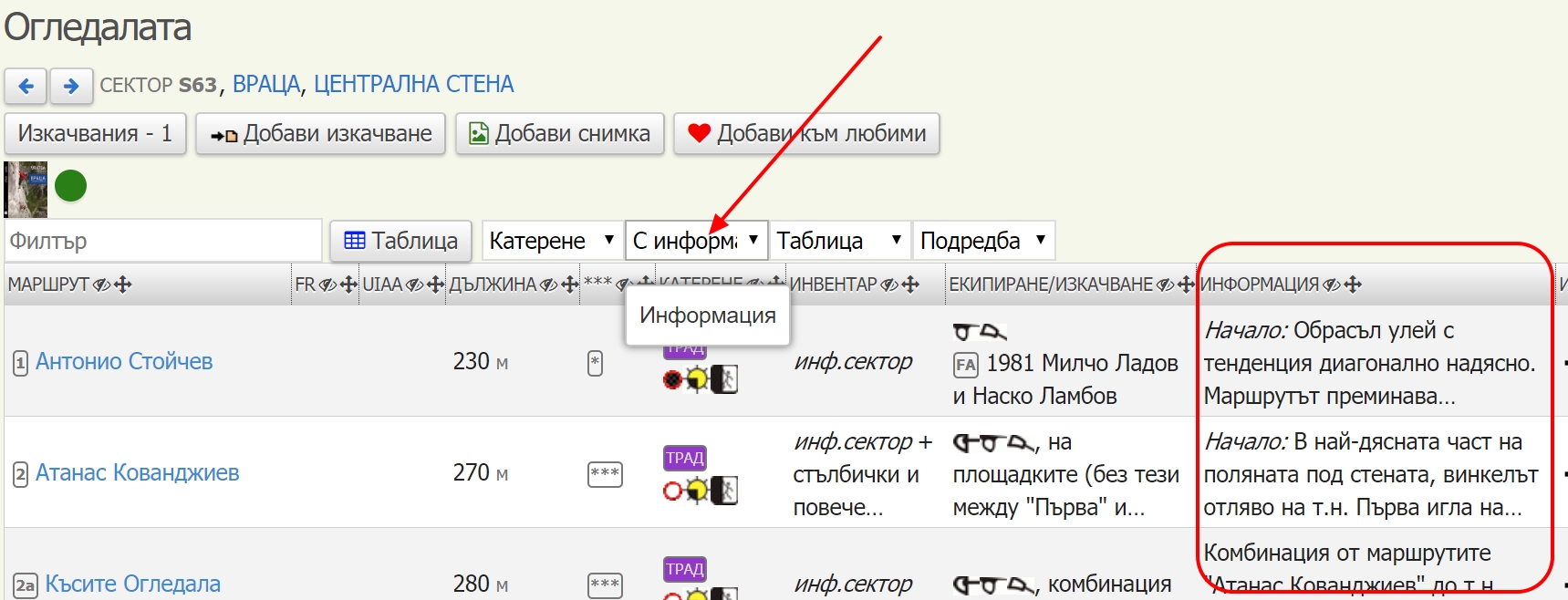Click 'Добави изкачване' button

point(320,134)
